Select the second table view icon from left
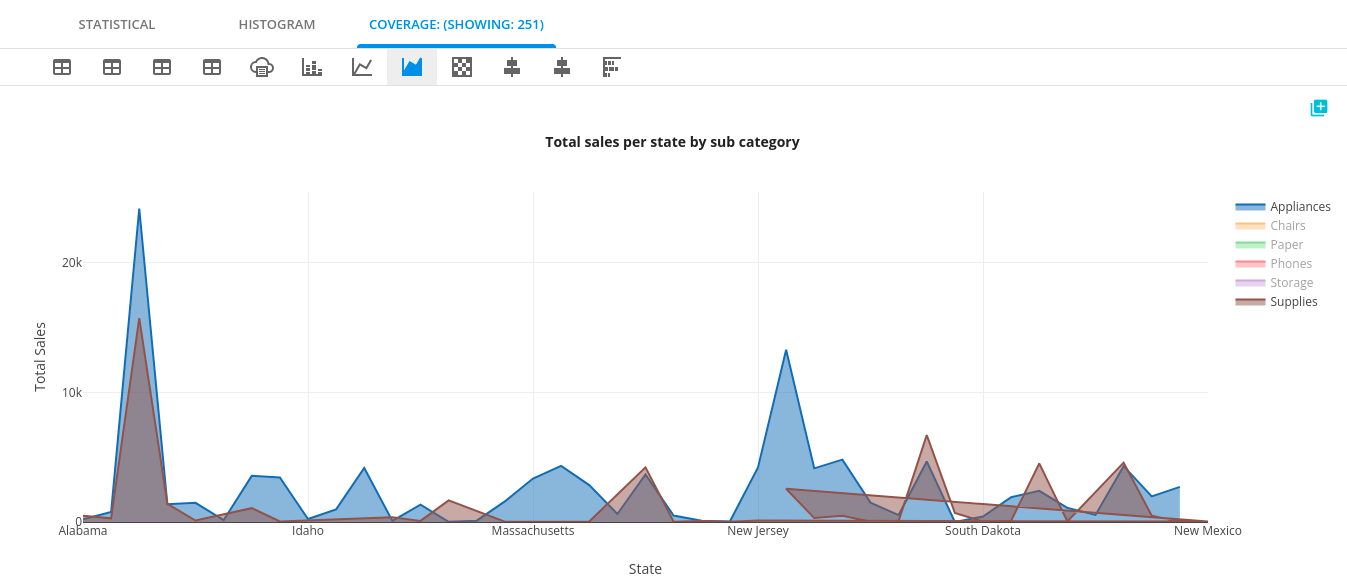Screen dimensions: 1347x584 coord(112,67)
